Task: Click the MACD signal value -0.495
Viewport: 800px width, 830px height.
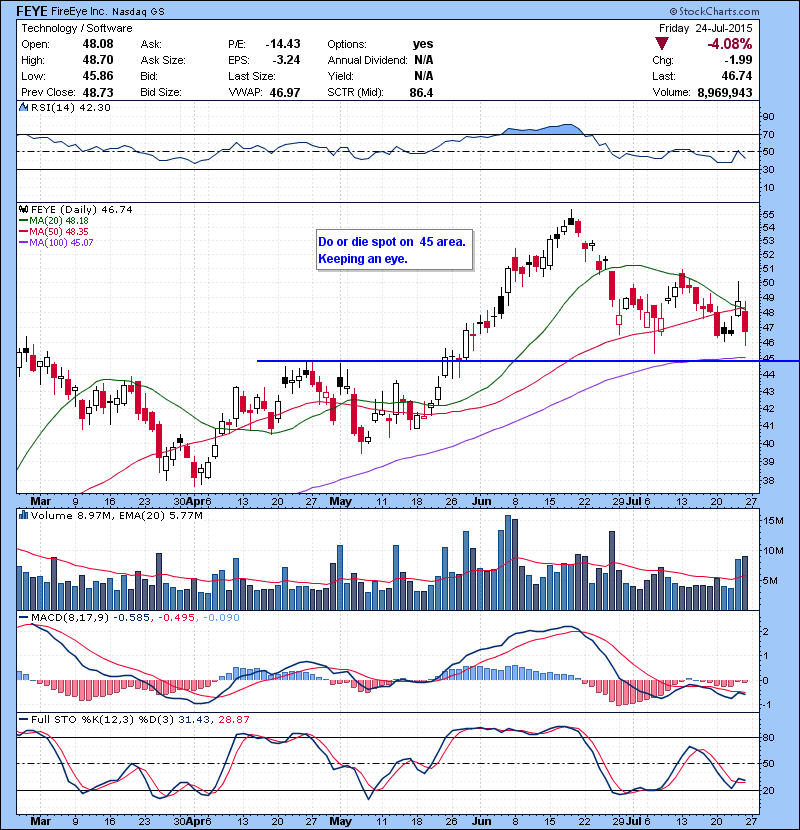Action: [x=176, y=618]
